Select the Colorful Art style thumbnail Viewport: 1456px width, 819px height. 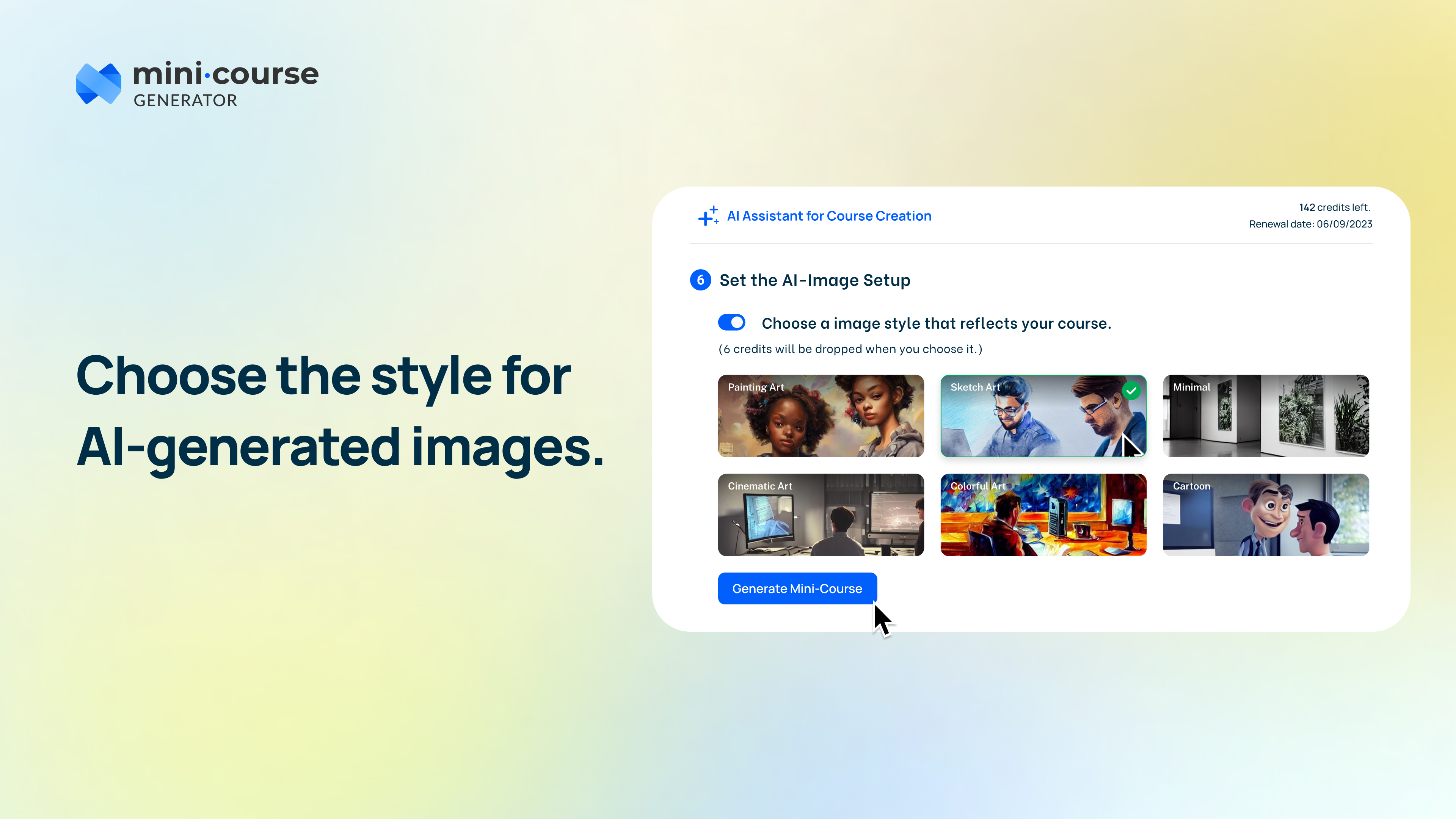[x=1043, y=515]
